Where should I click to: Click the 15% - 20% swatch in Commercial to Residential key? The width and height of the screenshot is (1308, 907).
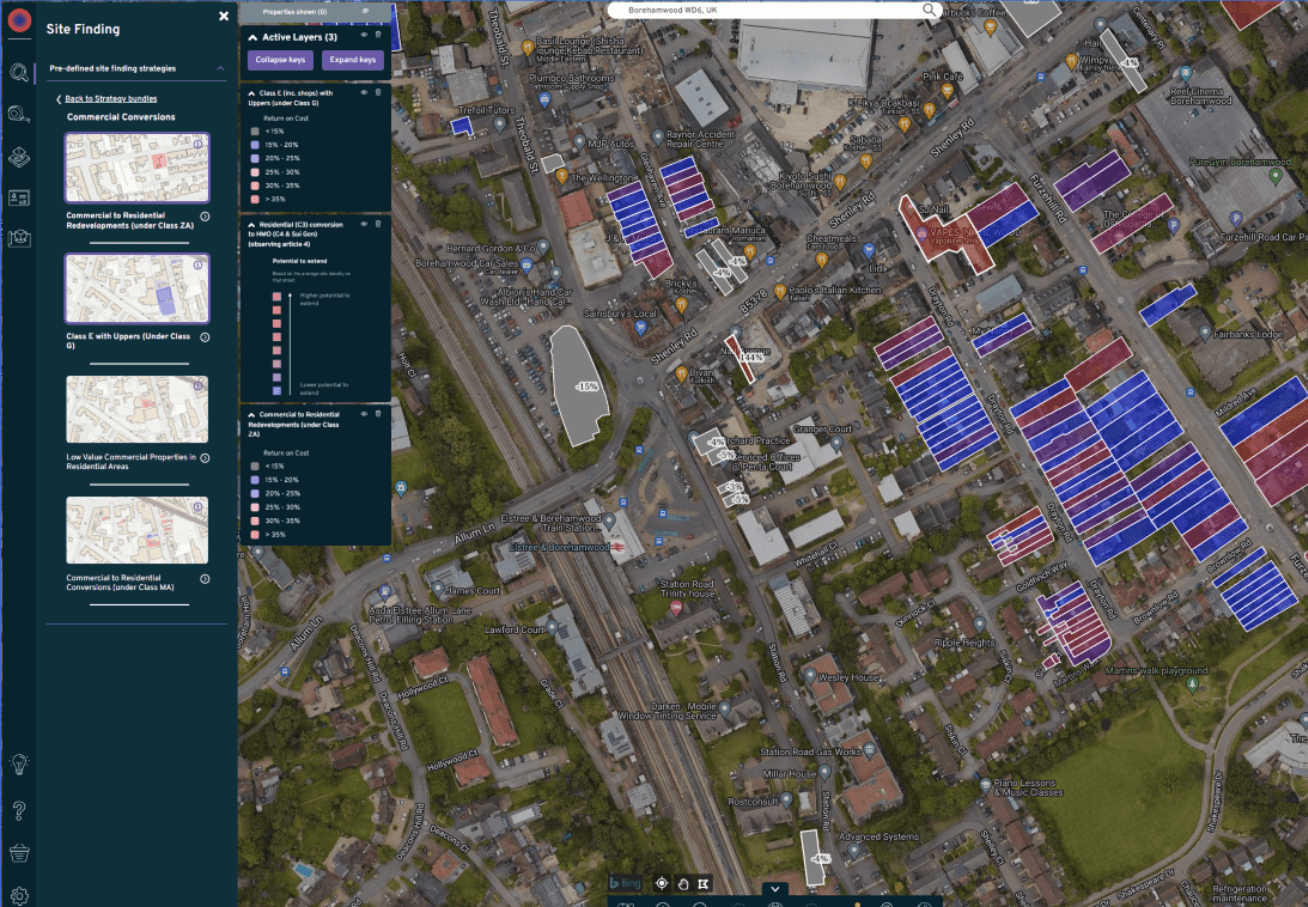tap(255, 480)
